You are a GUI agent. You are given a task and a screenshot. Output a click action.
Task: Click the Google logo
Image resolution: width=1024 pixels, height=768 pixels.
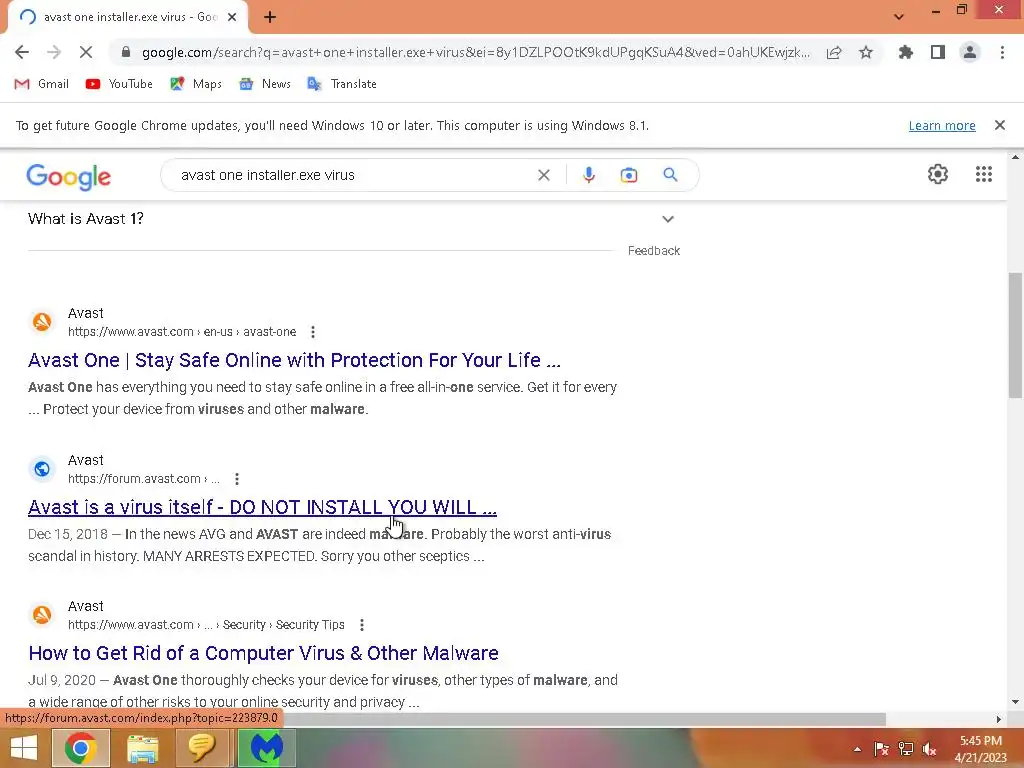pyautogui.click(x=69, y=176)
